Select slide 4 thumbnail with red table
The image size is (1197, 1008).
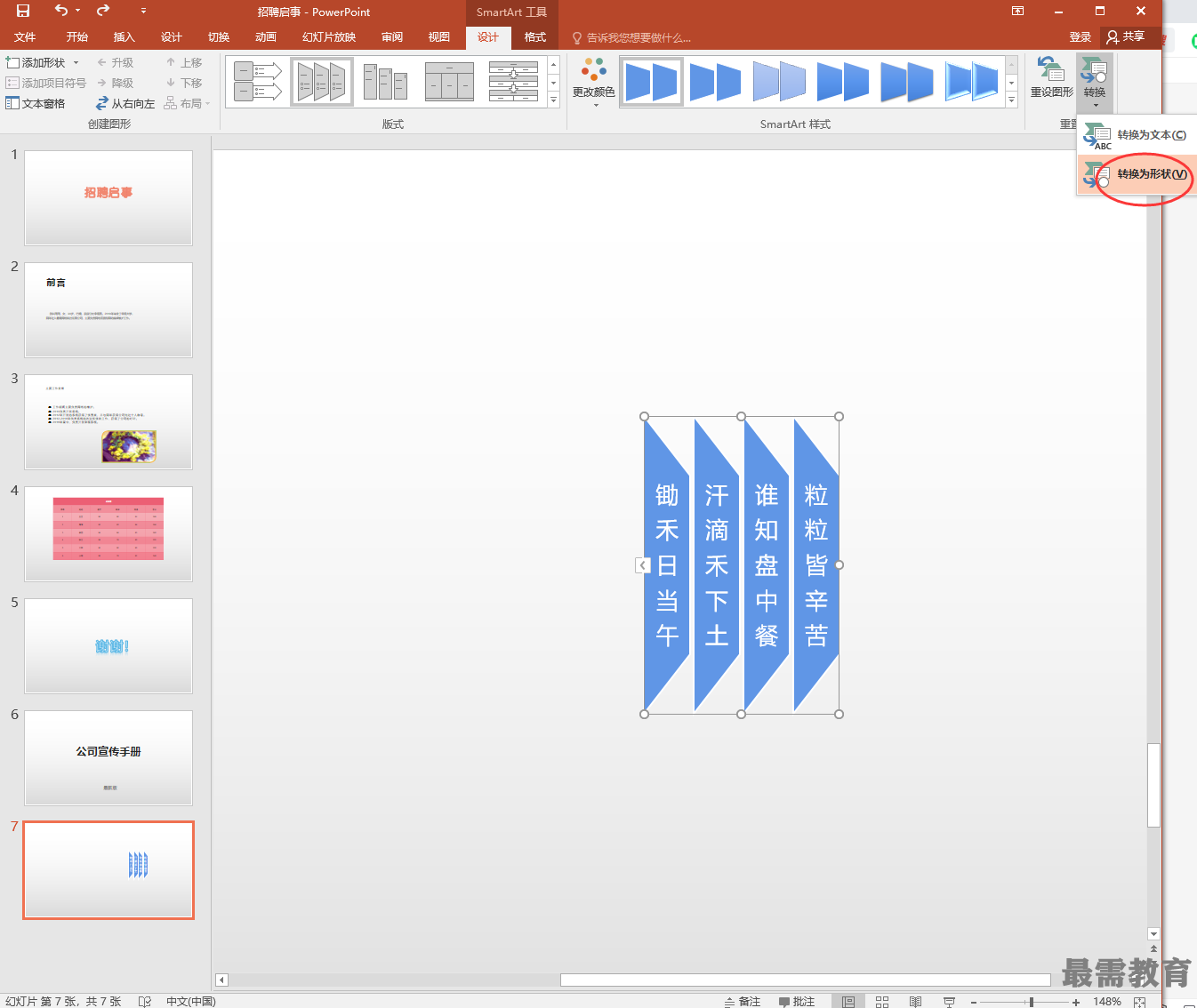[108, 533]
